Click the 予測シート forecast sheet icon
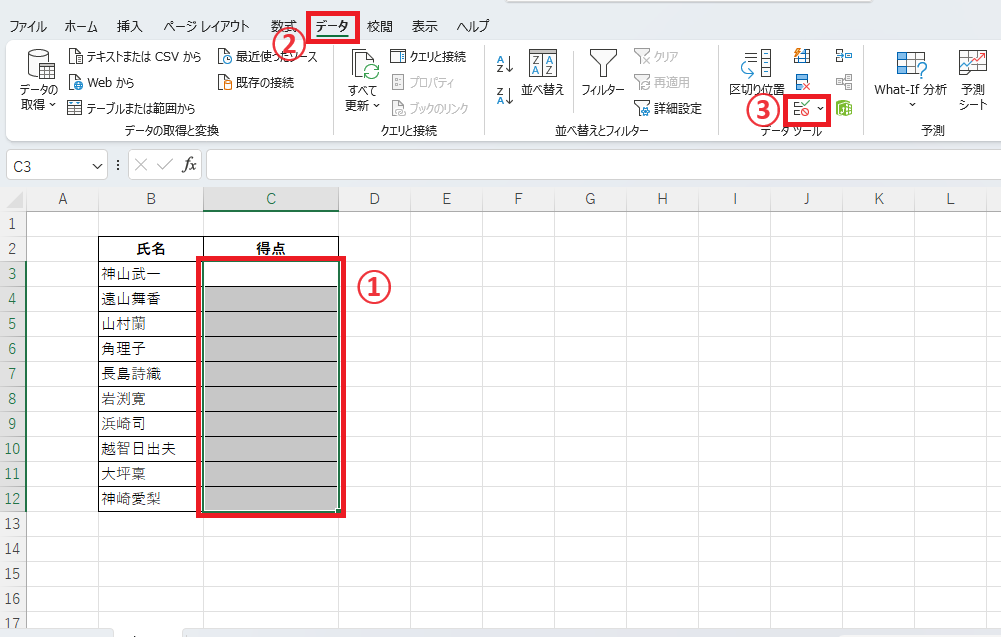1001x637 pixels. coord(973,63)
